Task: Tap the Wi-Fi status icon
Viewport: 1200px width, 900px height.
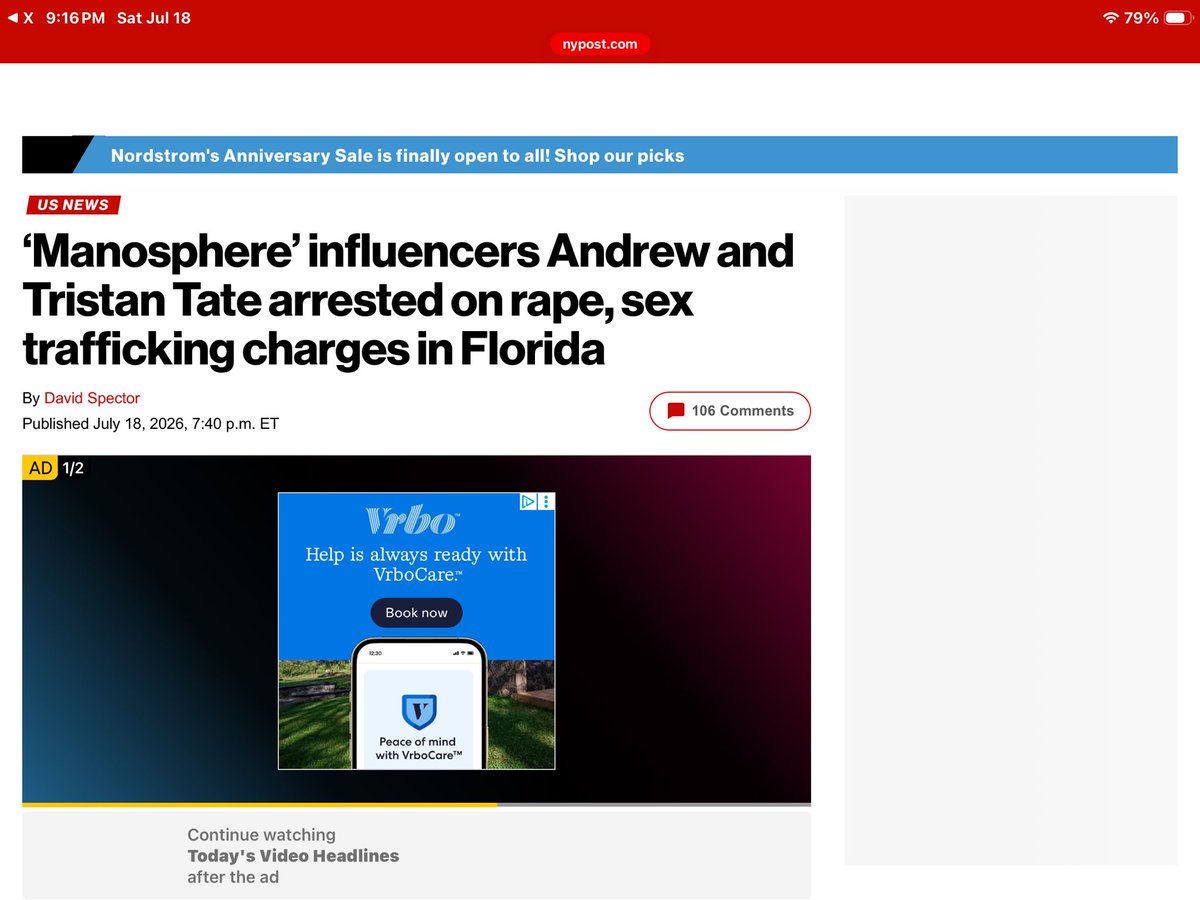Action: [x=1110, y=18]
